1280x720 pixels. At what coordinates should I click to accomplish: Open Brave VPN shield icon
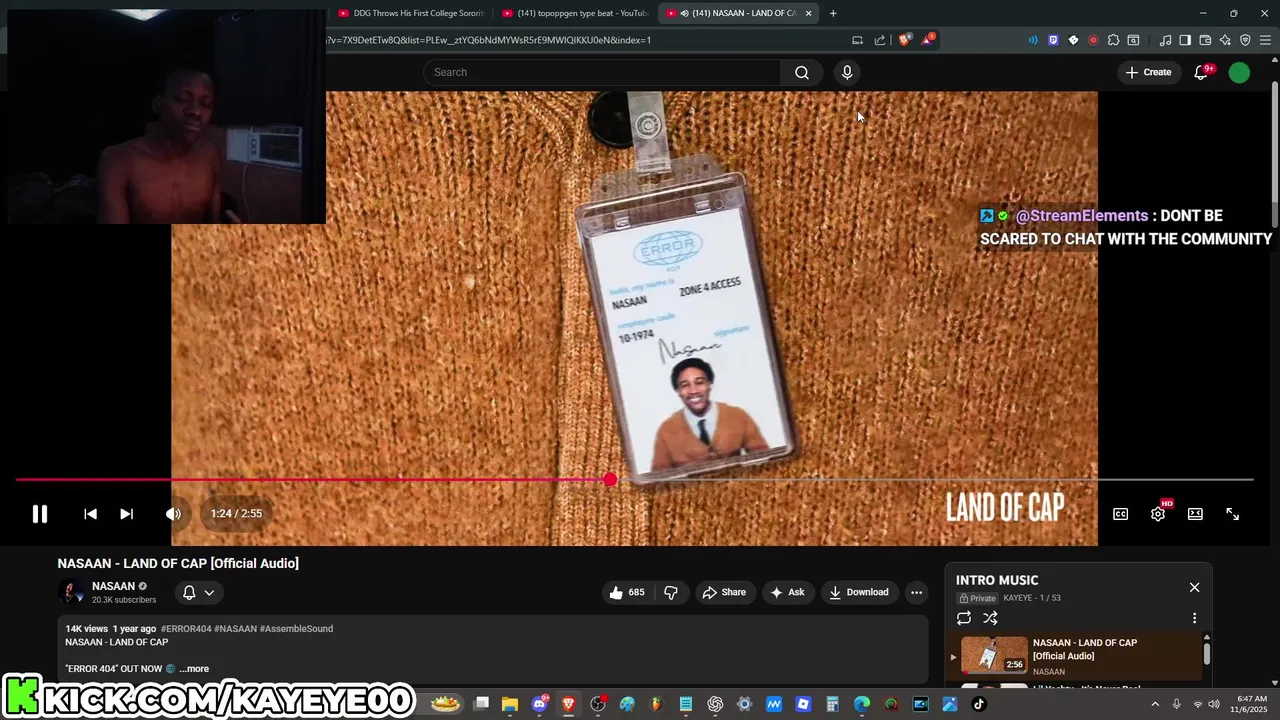(x=1245, y=40)
